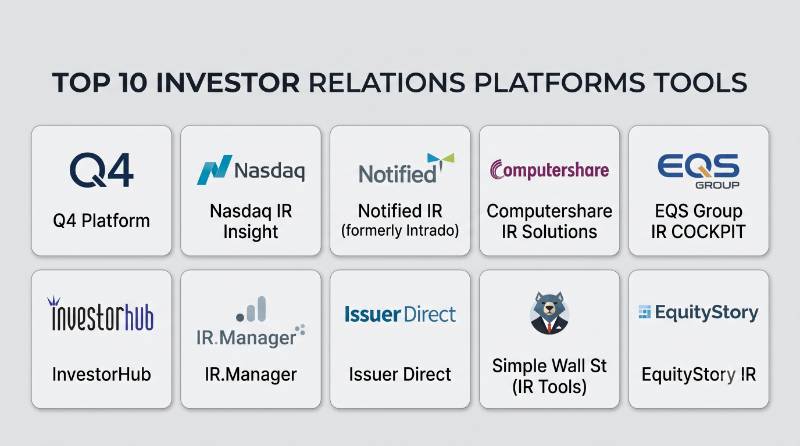This screenshot has height=446, width=800.
Task: Click the Issuer Direct caption text
Action: coord(400,375)
